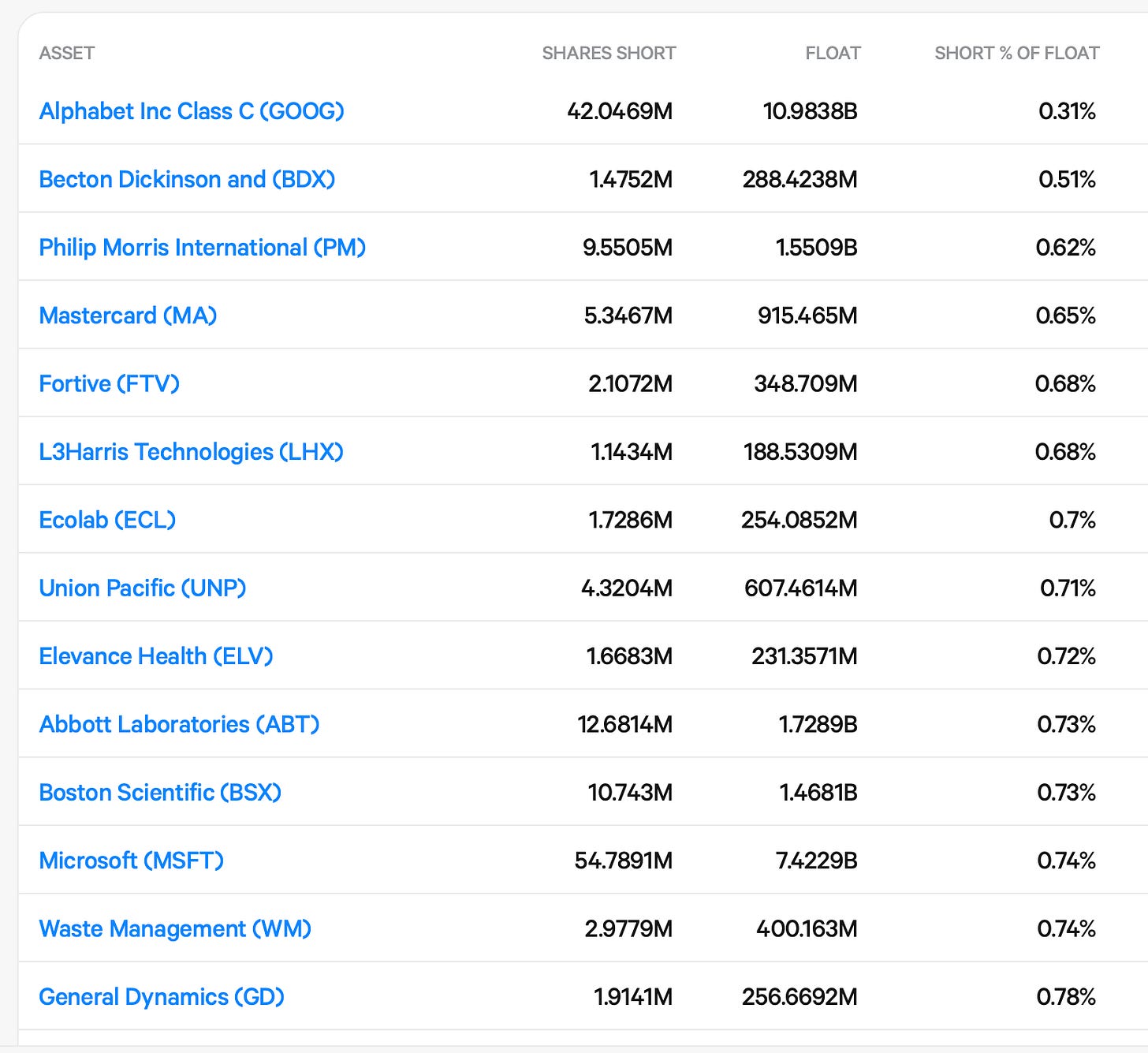Open the Fortive (FTV) asset link
1148x1053 pixels.
click(x=110, y=383)
